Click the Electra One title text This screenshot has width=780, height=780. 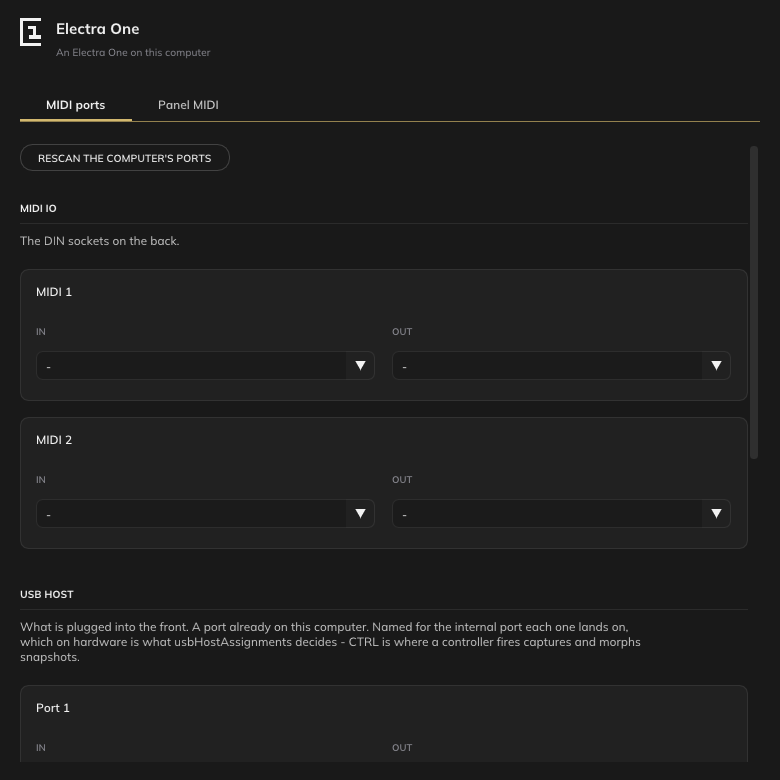click(98, 29)
